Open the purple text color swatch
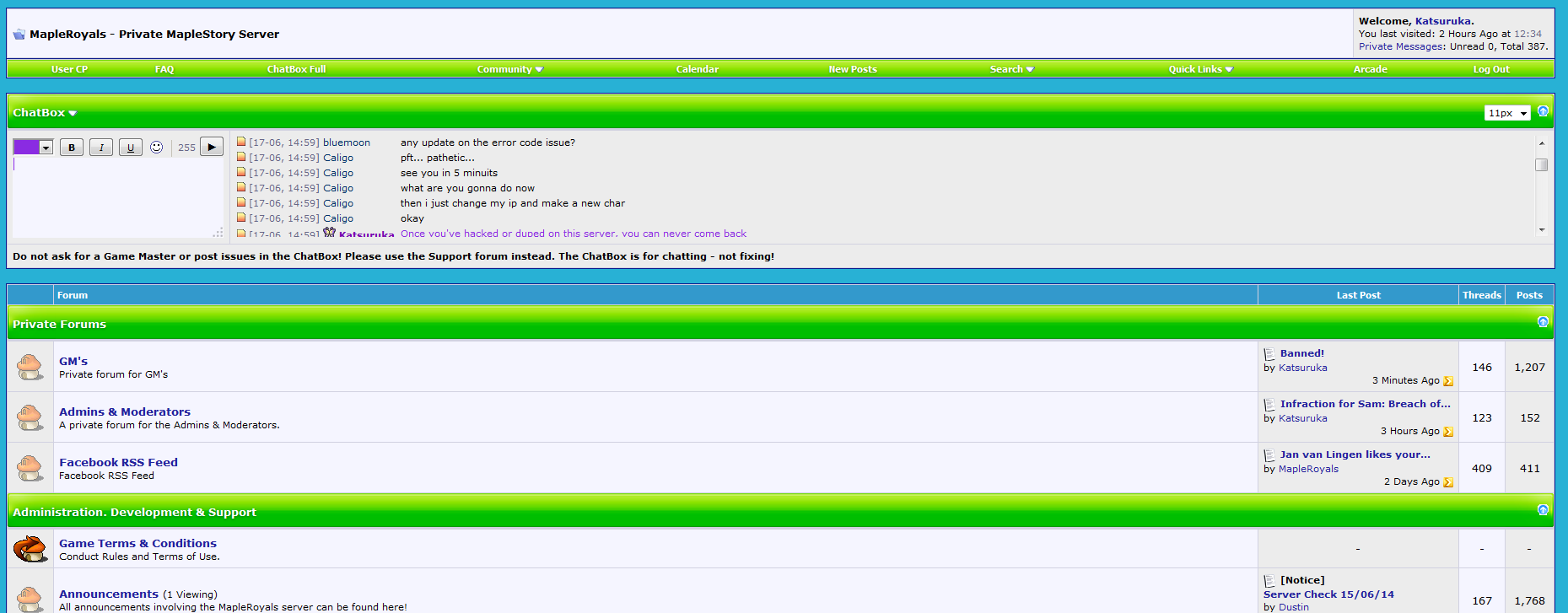Screen dimensions: 1568x613 [x=26, y=148]
